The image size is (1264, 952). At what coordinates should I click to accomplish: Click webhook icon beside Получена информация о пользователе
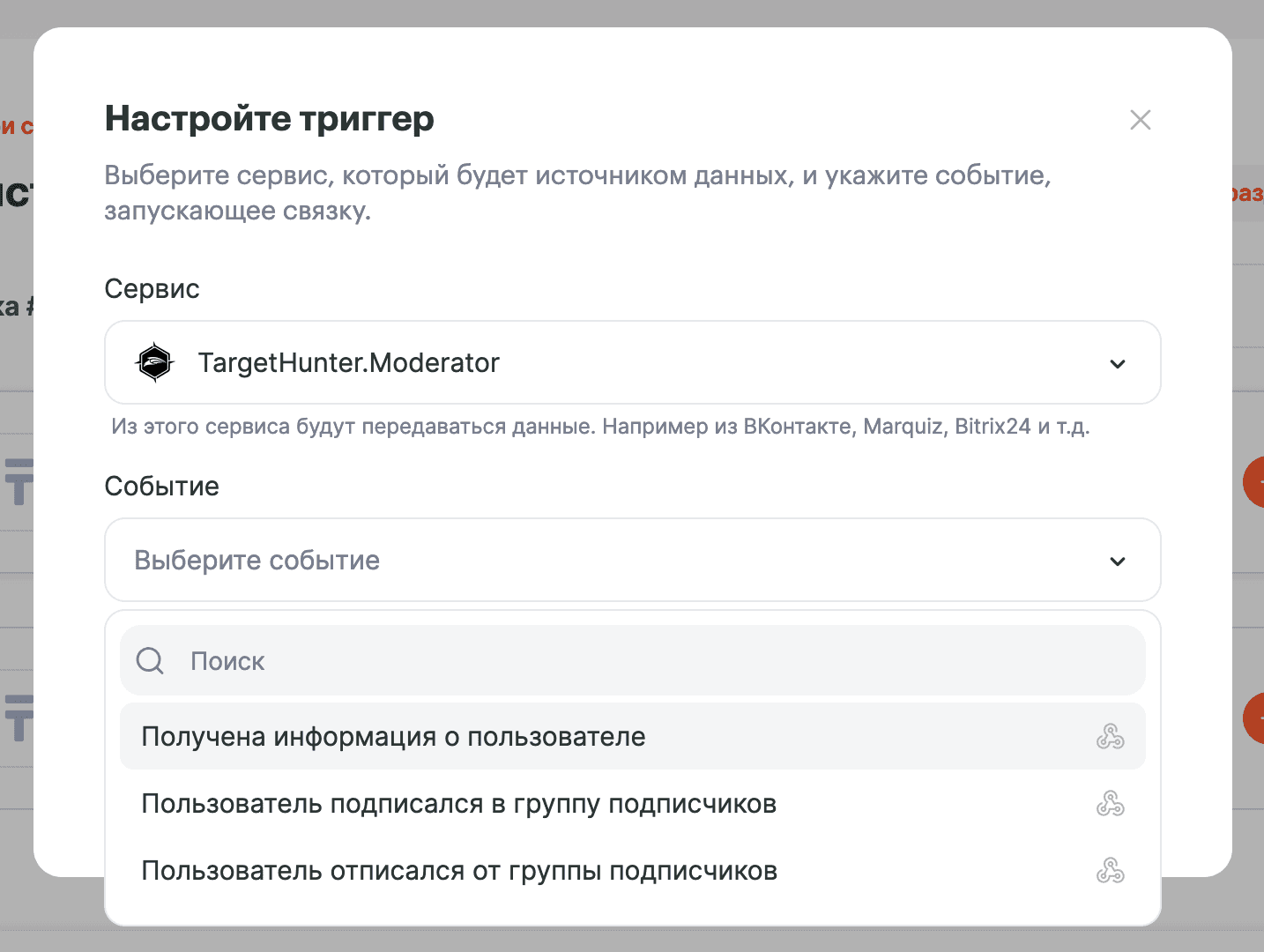[x=1110, y=737]
